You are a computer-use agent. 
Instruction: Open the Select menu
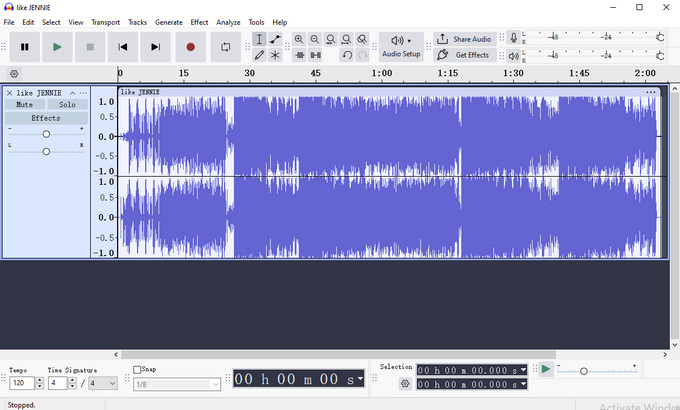tap(51, 22)
